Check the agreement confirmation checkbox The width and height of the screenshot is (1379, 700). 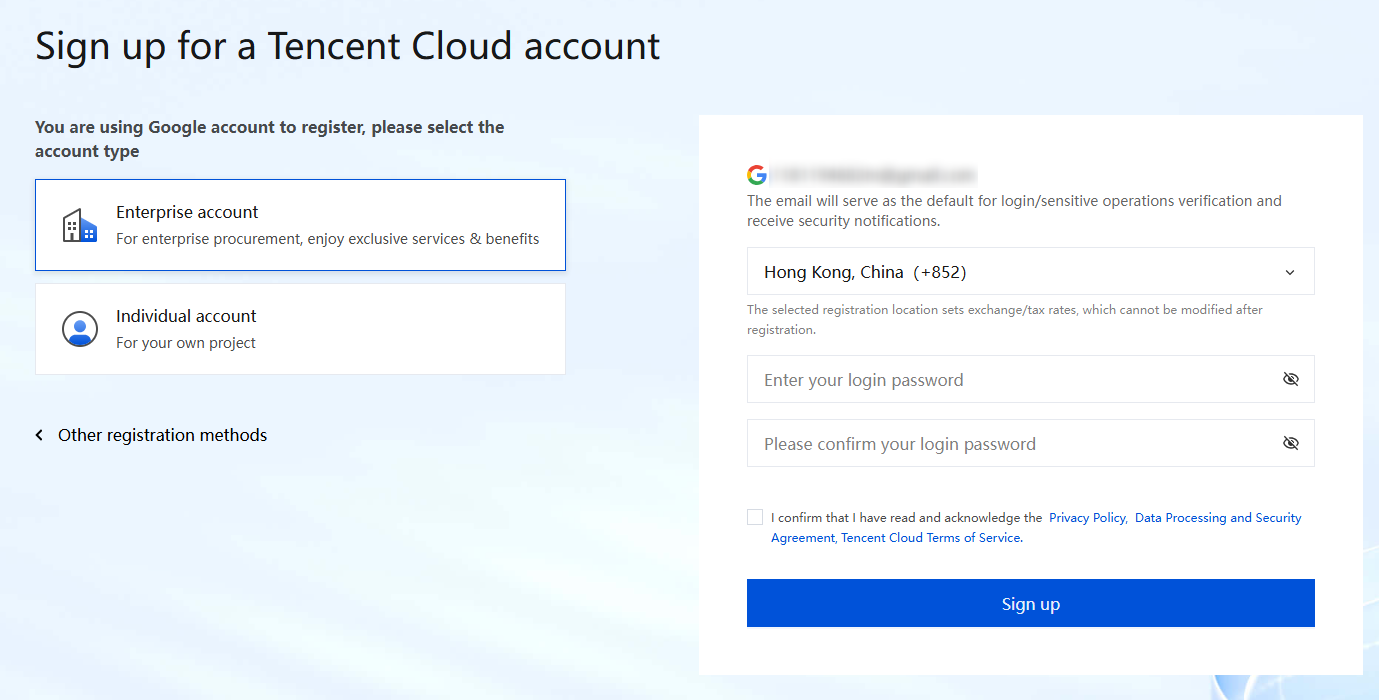755,517
